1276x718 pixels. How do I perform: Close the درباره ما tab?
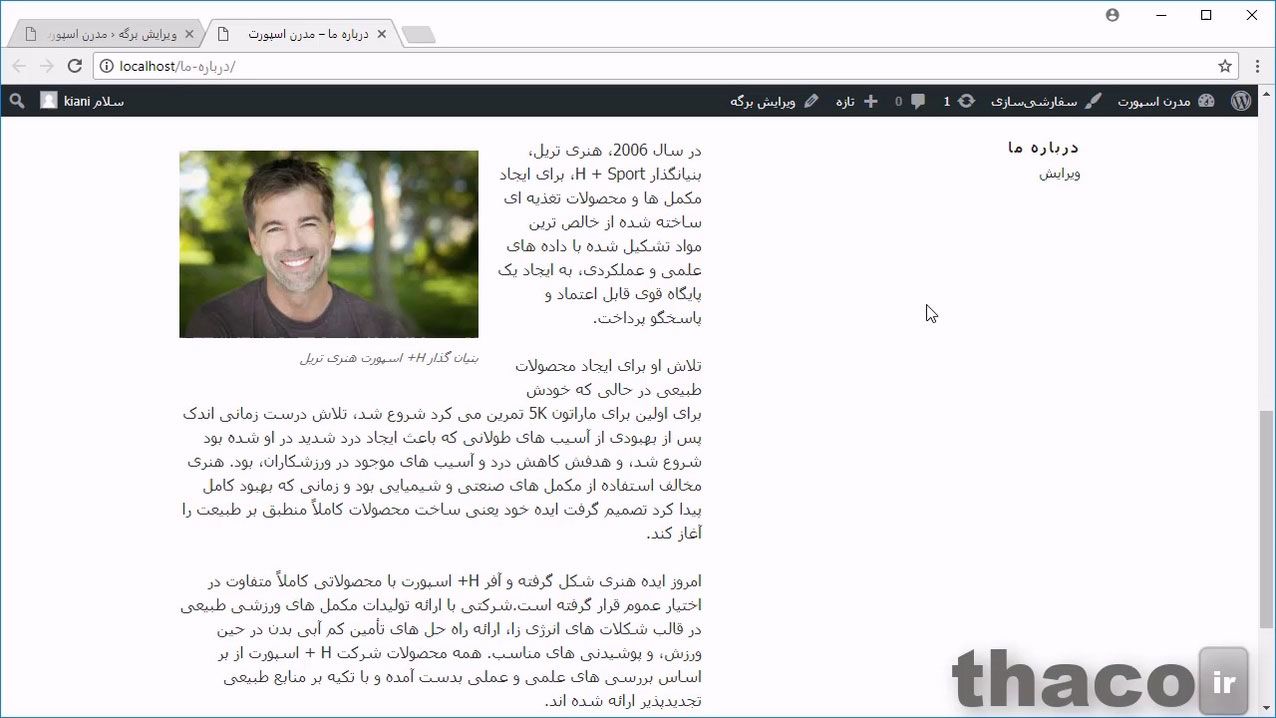click(x=381, y=34)
